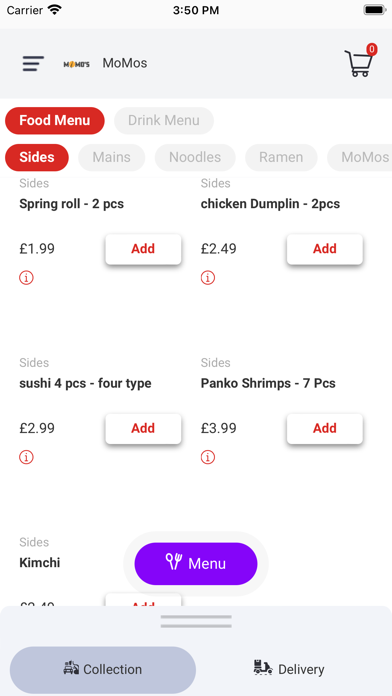This screenshot has height=696, width=392.
Task: Tap the Kimchi item title
Action: [40, 563]
